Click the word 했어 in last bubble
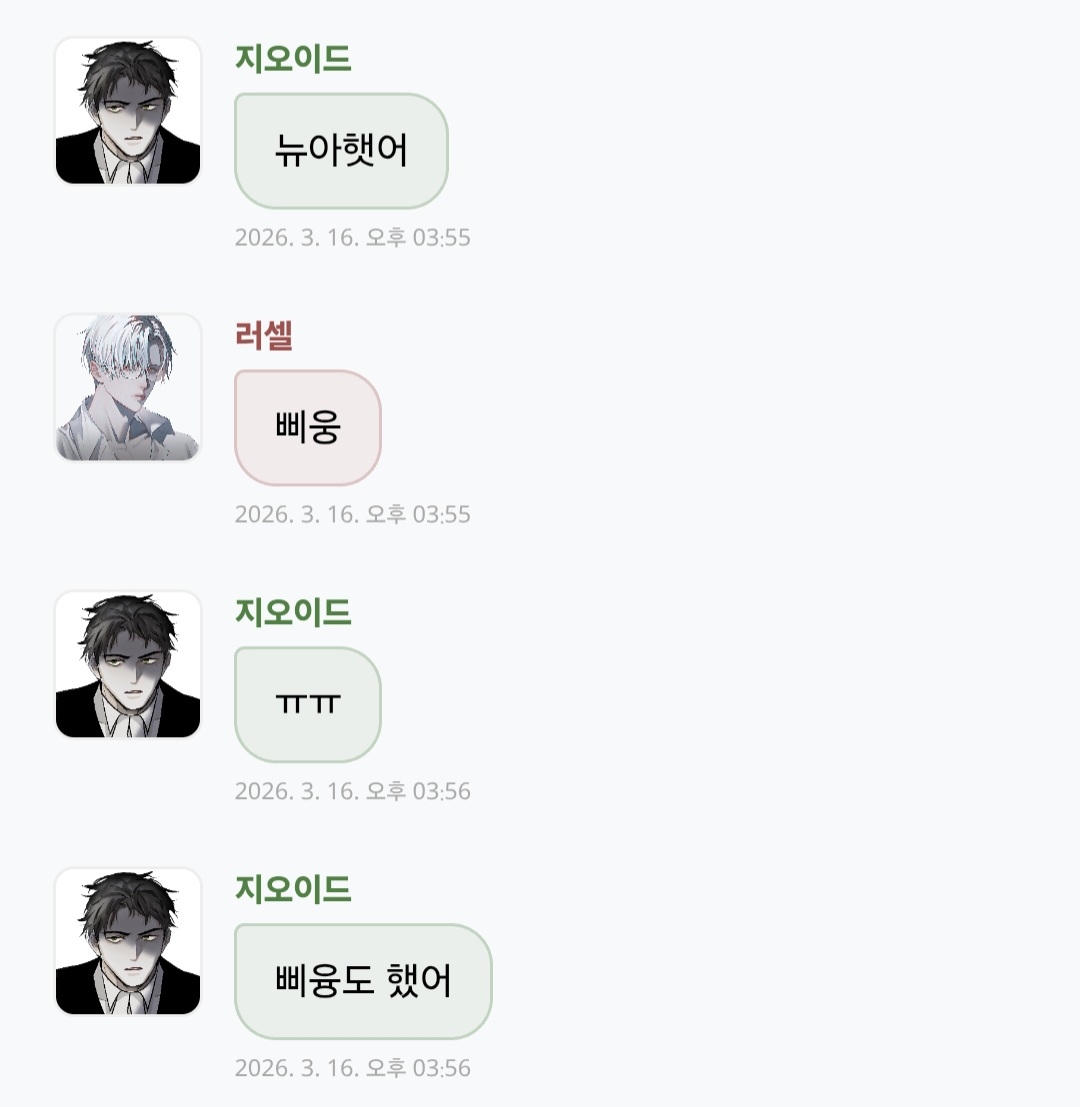 tap(419, 981)
